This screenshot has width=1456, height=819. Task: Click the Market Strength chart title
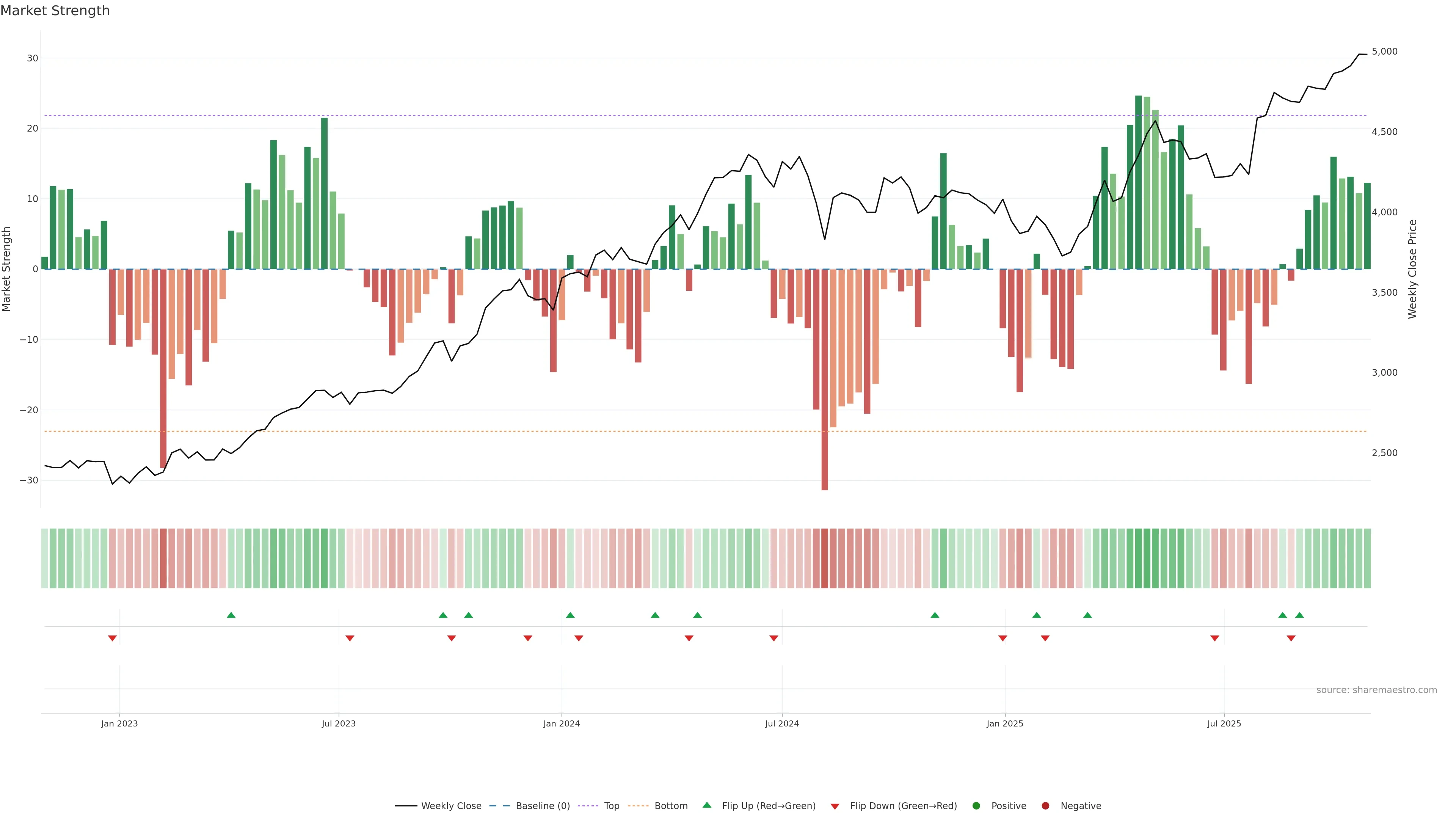(x=55, y=11)
